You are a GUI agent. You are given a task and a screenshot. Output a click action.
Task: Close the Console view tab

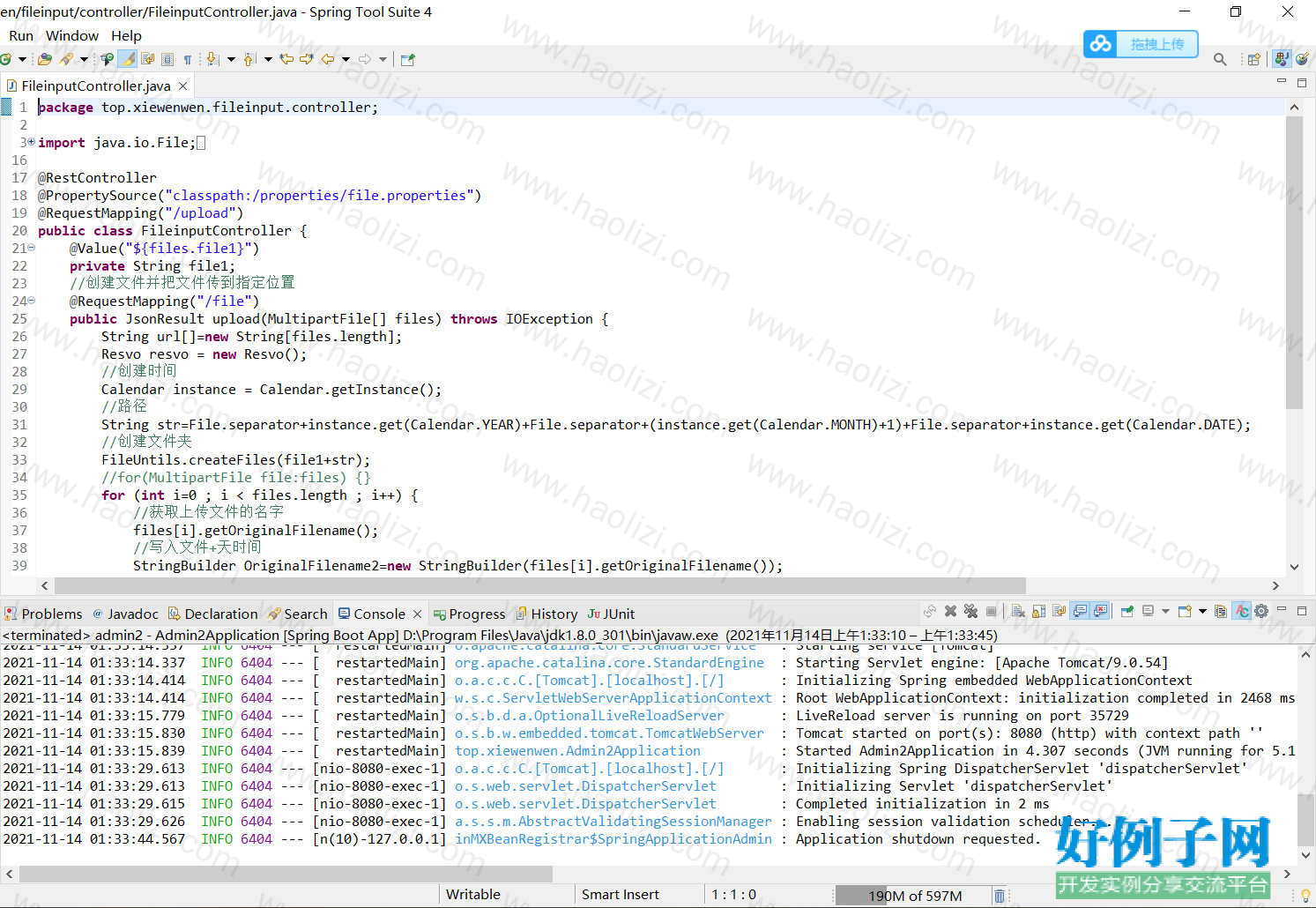tap(417, 614)
